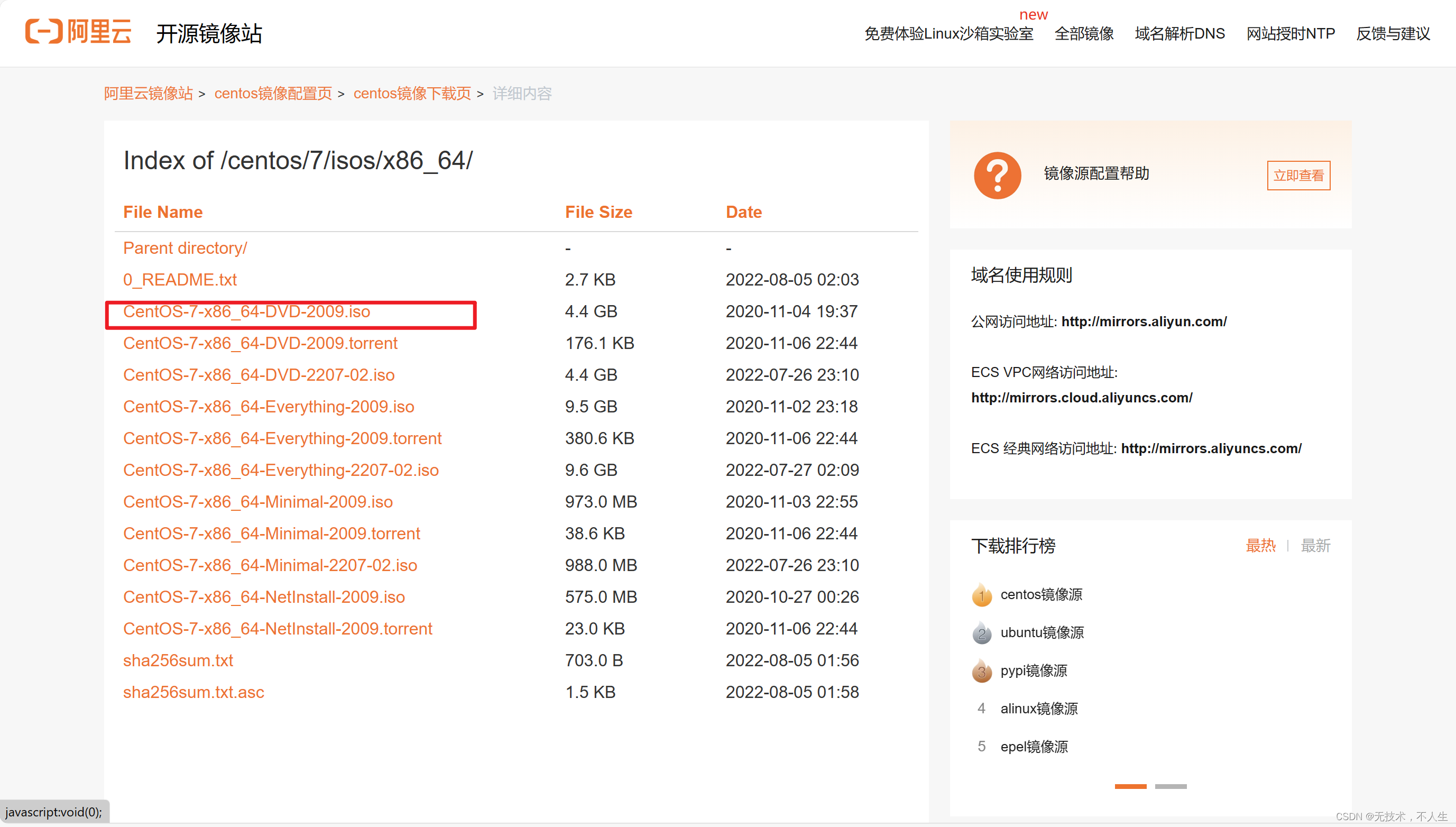Click the 9.5 GB file size cell
1456x827 pixels.
591,407
